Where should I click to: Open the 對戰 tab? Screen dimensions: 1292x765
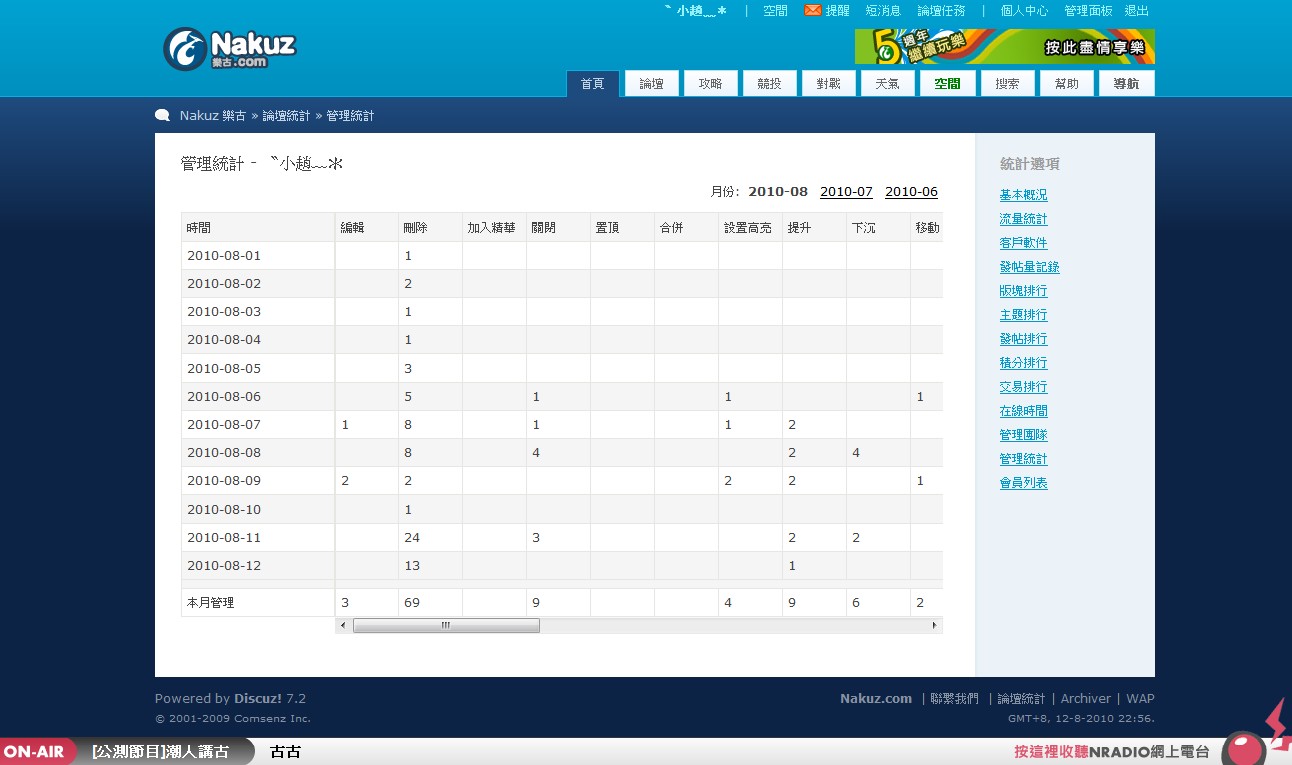[x=829, y=84]
